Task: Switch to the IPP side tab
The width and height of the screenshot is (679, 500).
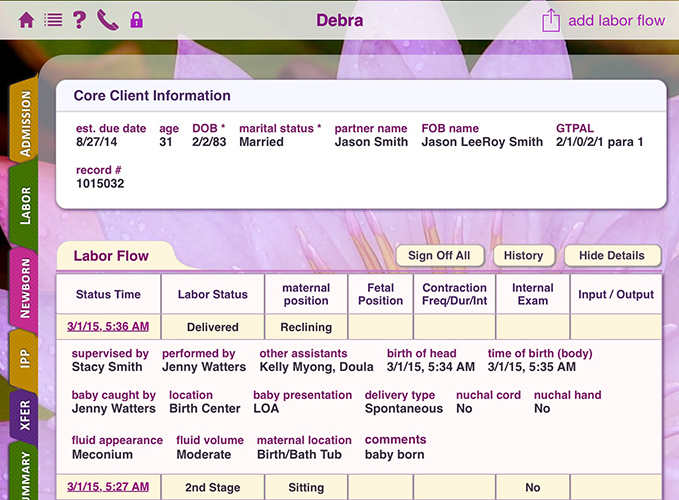Action: pos(24,359)
